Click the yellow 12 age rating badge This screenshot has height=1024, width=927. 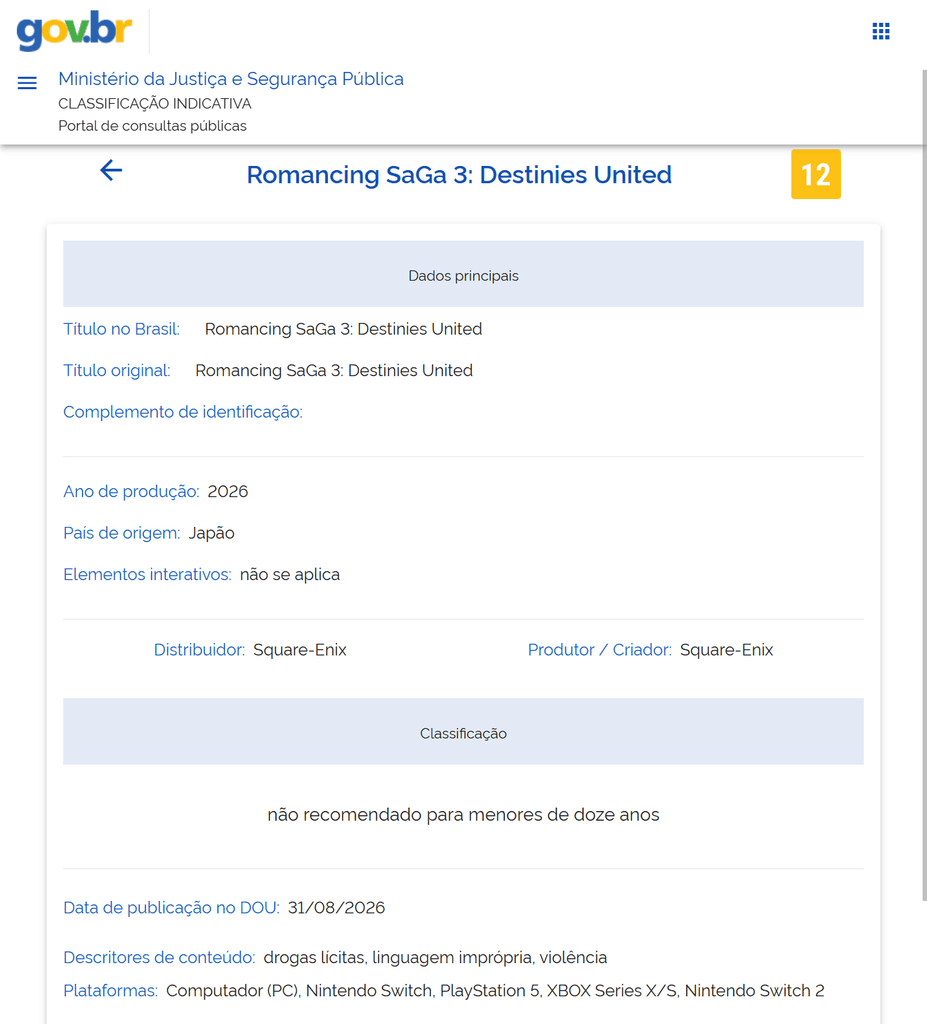click(x=815, y=174)
